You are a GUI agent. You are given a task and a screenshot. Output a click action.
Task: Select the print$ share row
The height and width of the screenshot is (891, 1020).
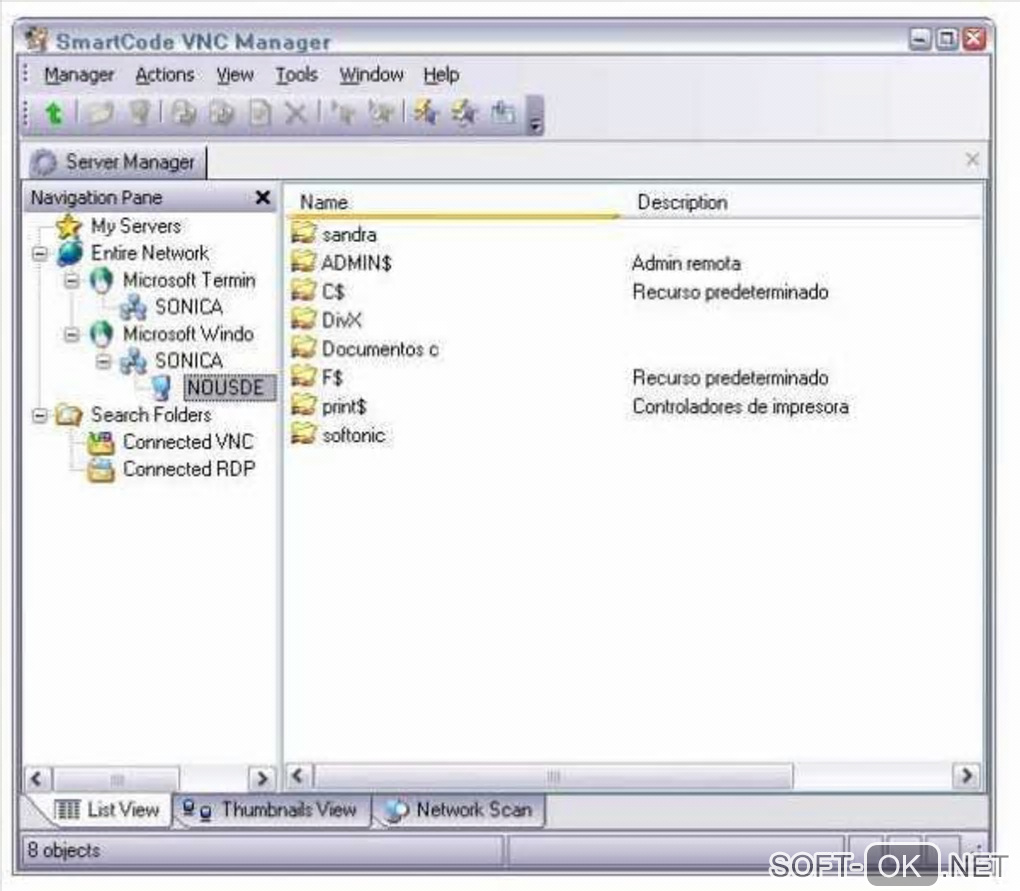tap(634, 406)
